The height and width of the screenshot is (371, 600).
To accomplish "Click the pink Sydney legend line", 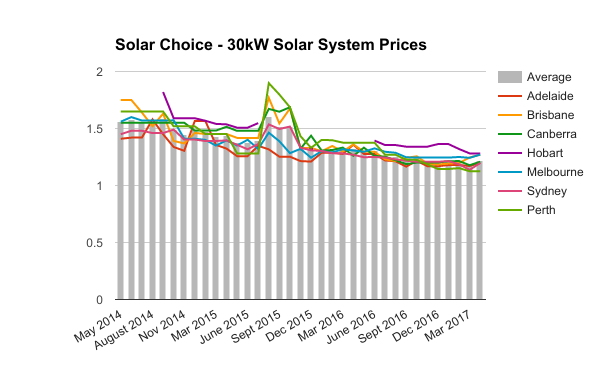I will (x=510, y=191).
